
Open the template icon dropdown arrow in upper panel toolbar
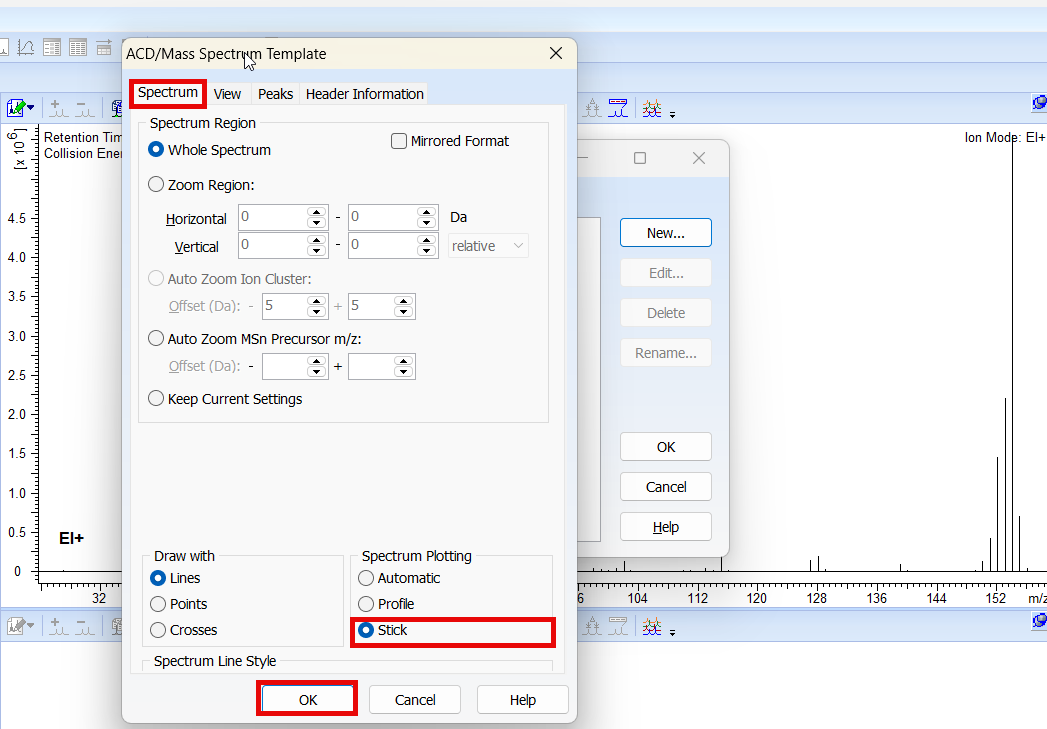tap(31, 107)
